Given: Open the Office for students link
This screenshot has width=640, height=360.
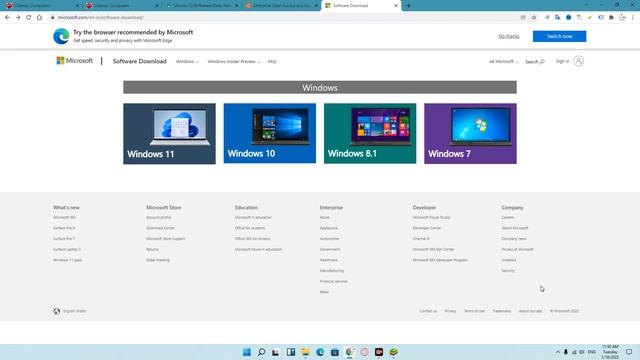Looking at the screenshot, I should pyautogui.click(x=250, y=228).
